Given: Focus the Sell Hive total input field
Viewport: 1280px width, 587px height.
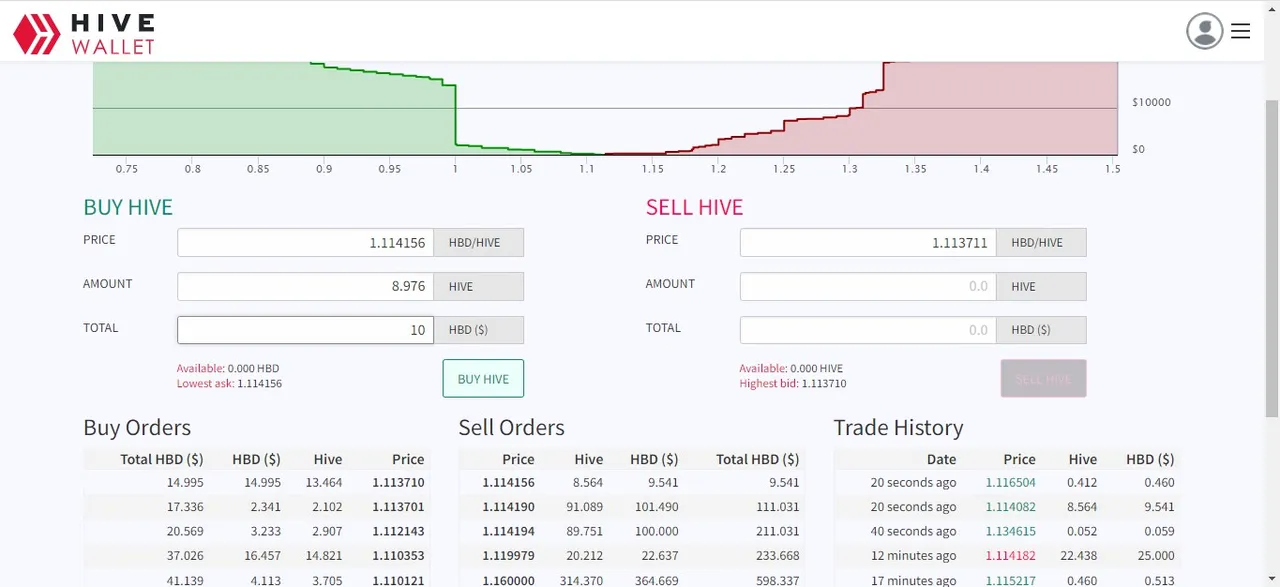Looking at the screenshot, I should (x=868, y=330).
